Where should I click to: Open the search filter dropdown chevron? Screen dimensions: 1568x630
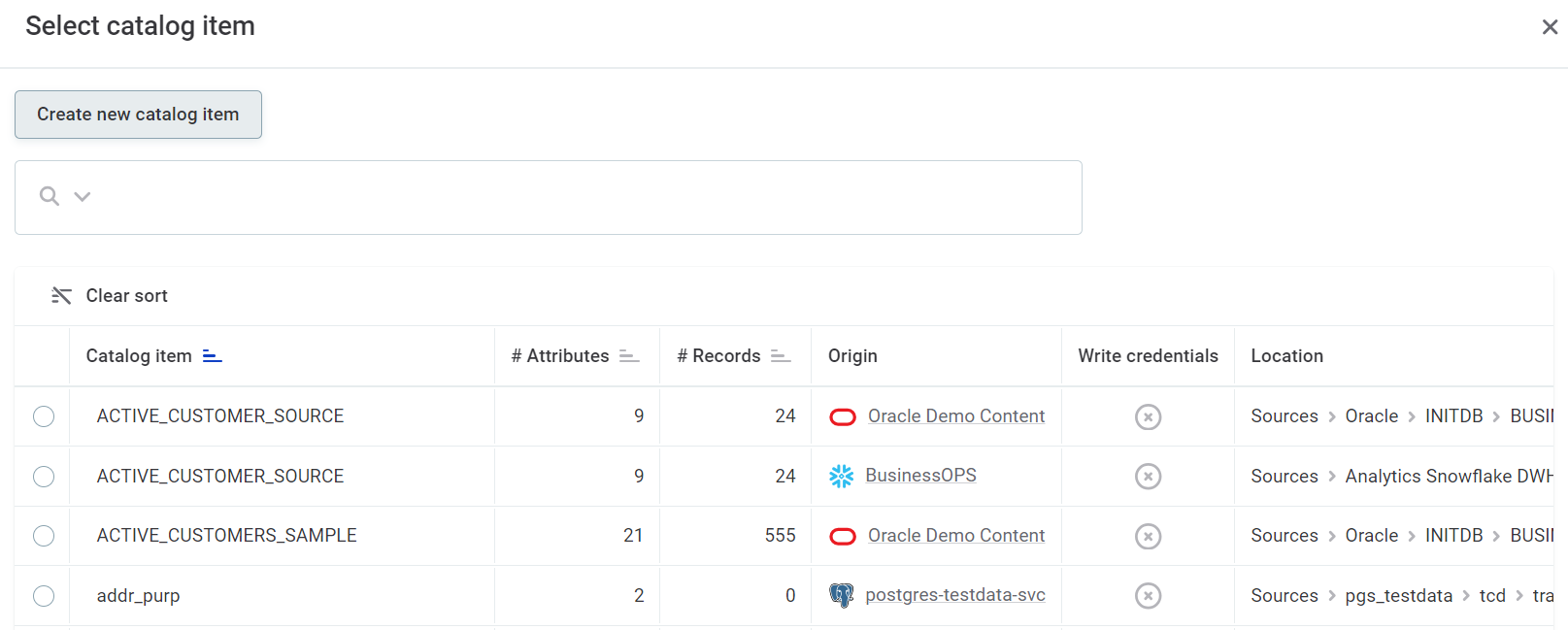83,197
